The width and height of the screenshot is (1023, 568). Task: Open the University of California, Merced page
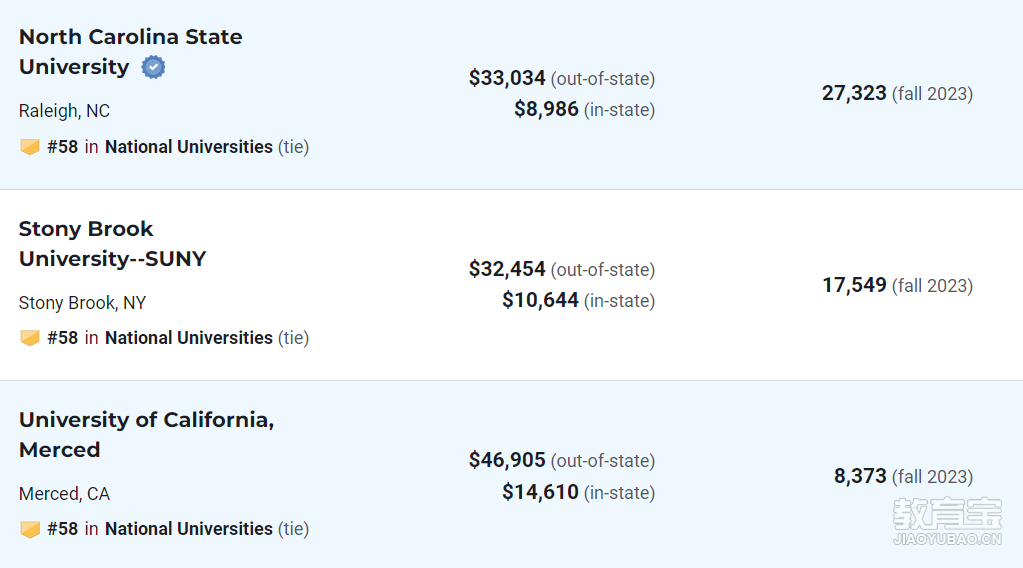146,435
